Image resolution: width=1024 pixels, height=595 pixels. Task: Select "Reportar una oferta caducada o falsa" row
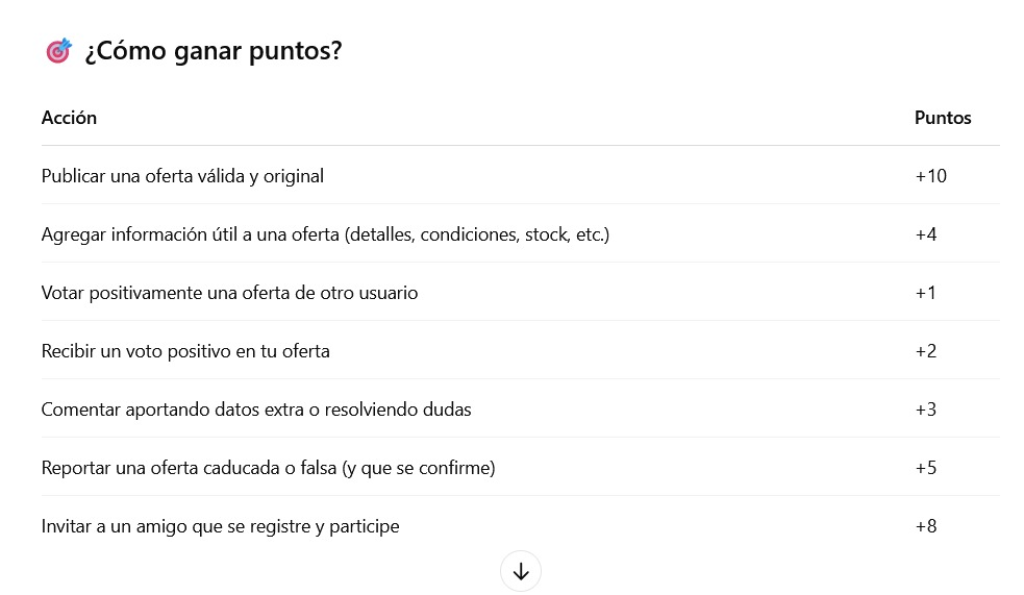[268, 467]
